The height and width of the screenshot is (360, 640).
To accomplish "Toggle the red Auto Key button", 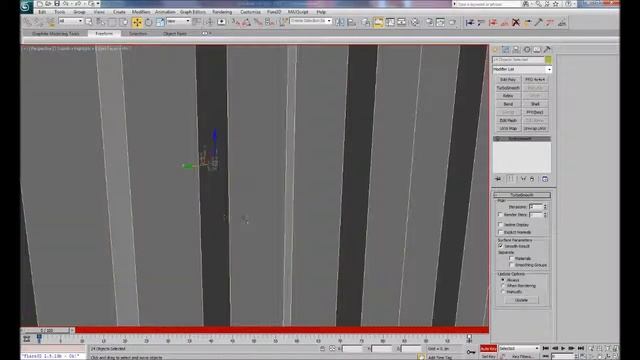I will [488, 349].
